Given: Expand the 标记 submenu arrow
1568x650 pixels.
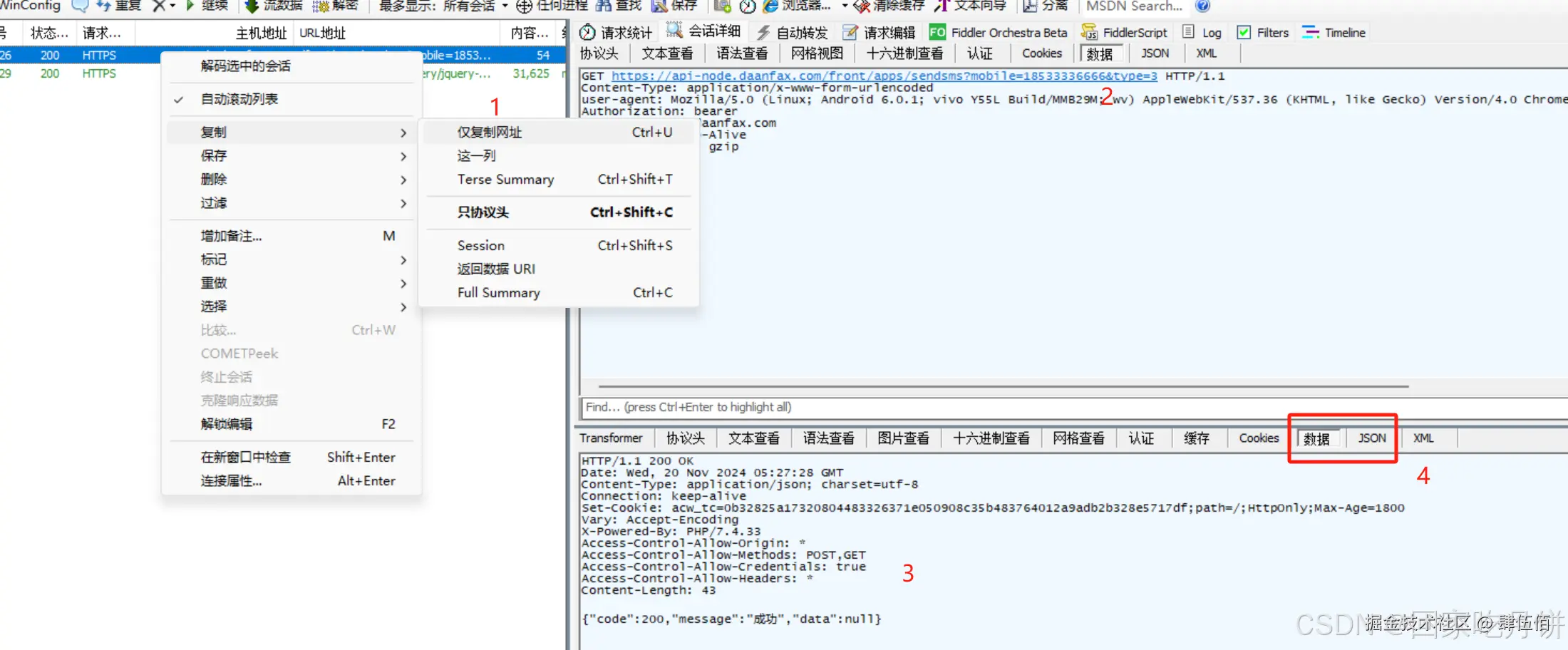Looking at the screenshot, I should coord(403,259).
